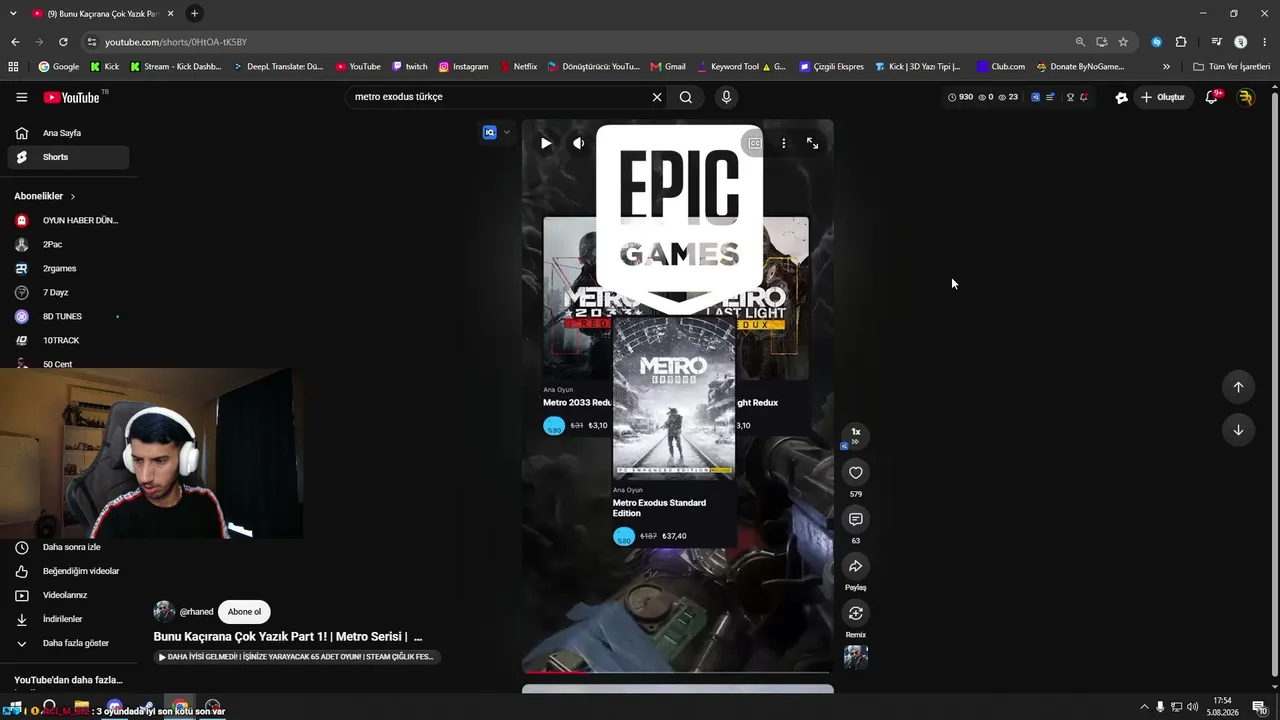Open the tab search dropdown arrow

click(x=14, y=13)
